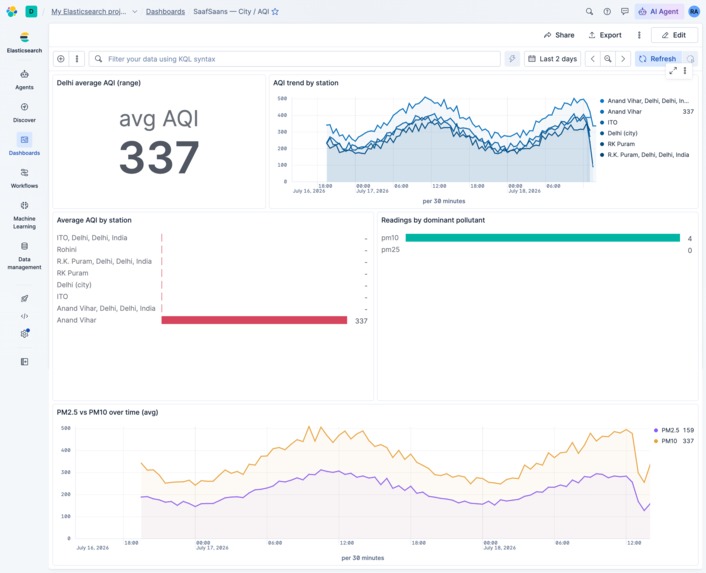Click the PM10 color swatch in legend

pos(656,441)
